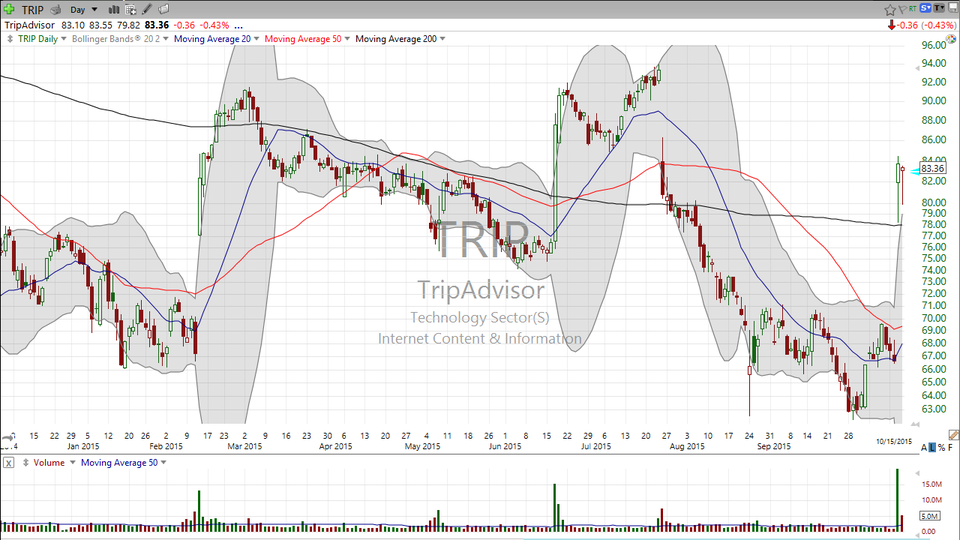Viewport: 960px width, 540px height.
Task: Click the 83.36 current price label
Action: 932,168
